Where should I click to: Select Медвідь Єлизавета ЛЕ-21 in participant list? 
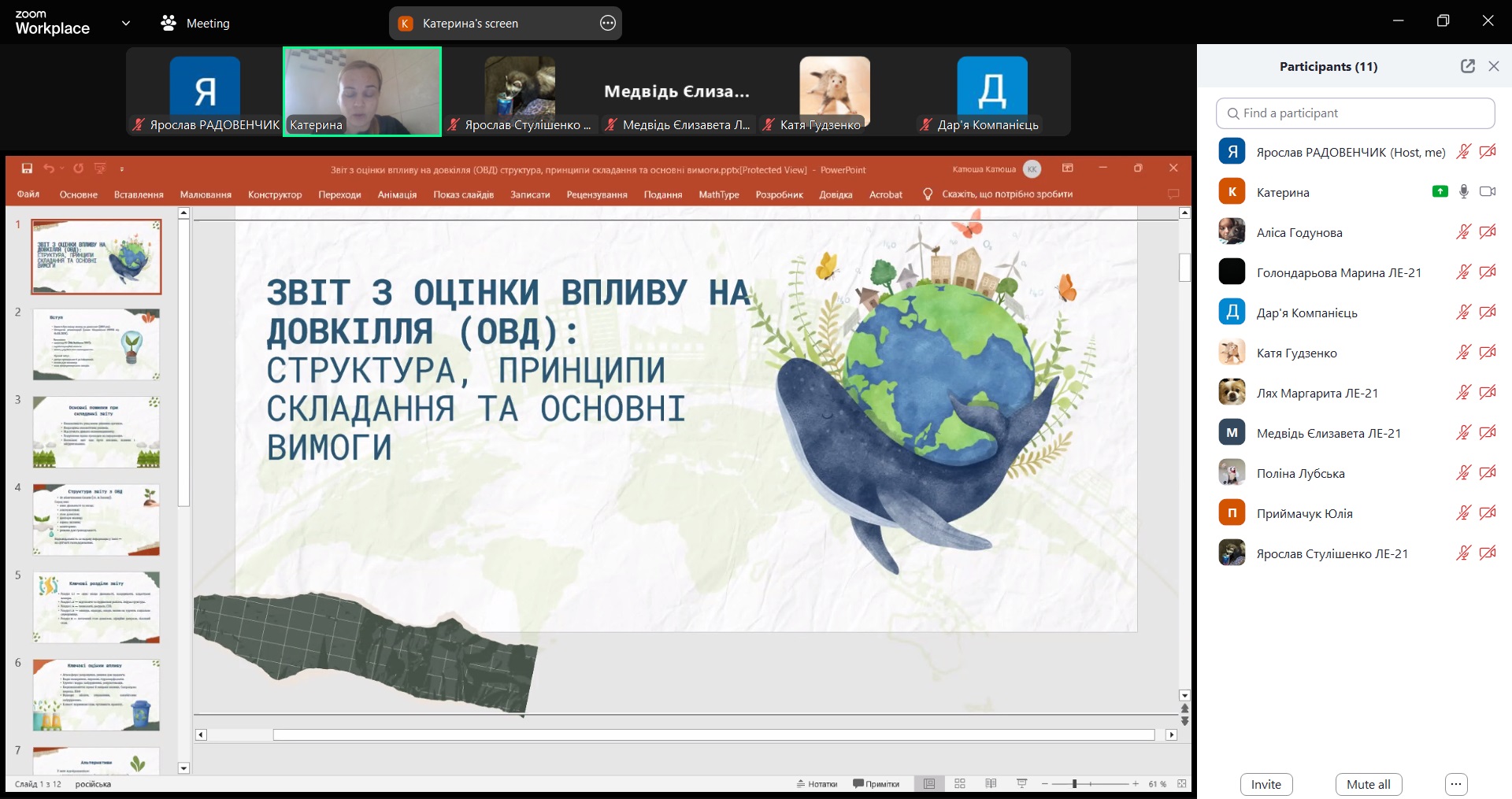point(1355,433)
